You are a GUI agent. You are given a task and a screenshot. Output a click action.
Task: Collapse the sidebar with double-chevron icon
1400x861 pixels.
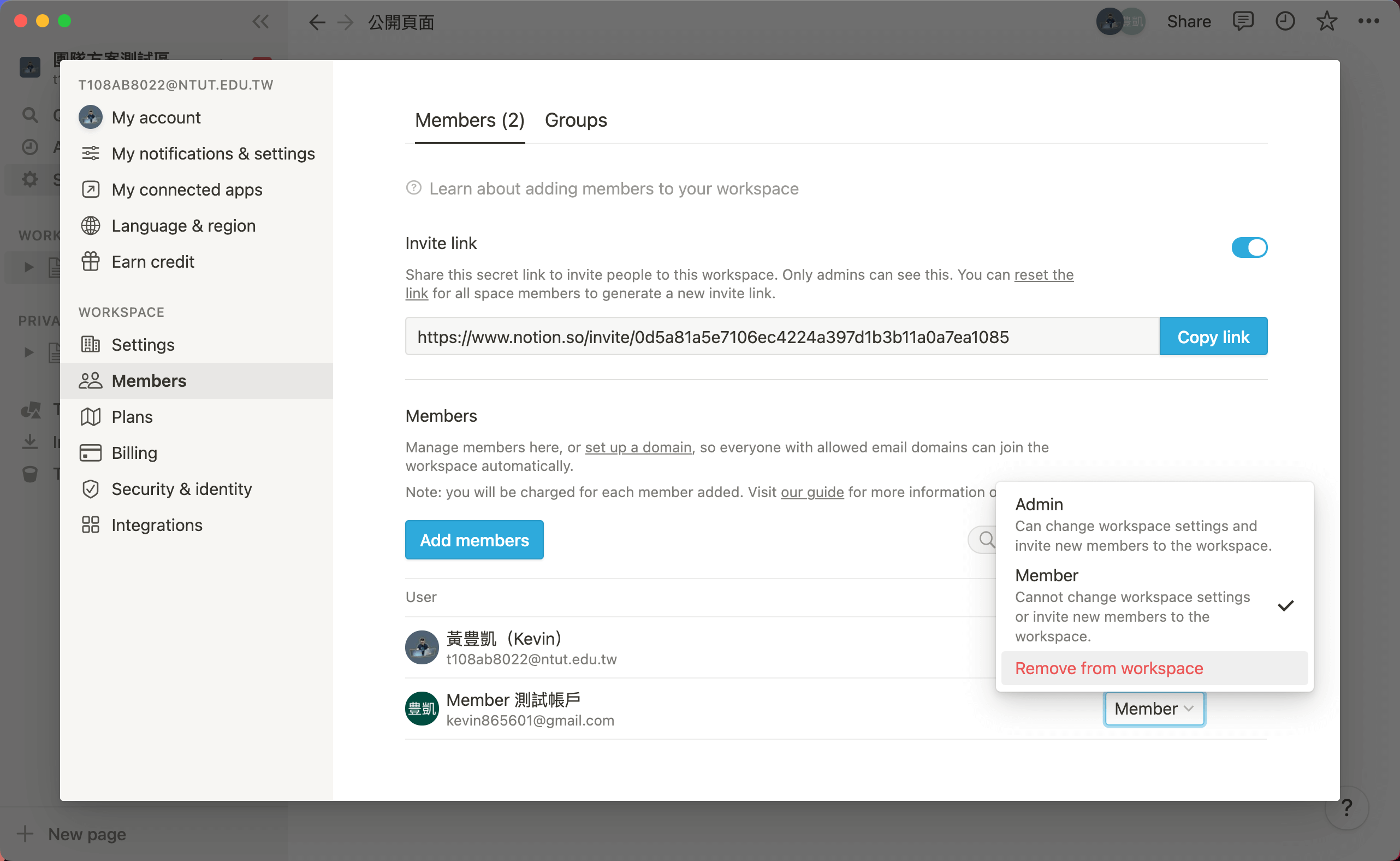click(x=260, y=22)
